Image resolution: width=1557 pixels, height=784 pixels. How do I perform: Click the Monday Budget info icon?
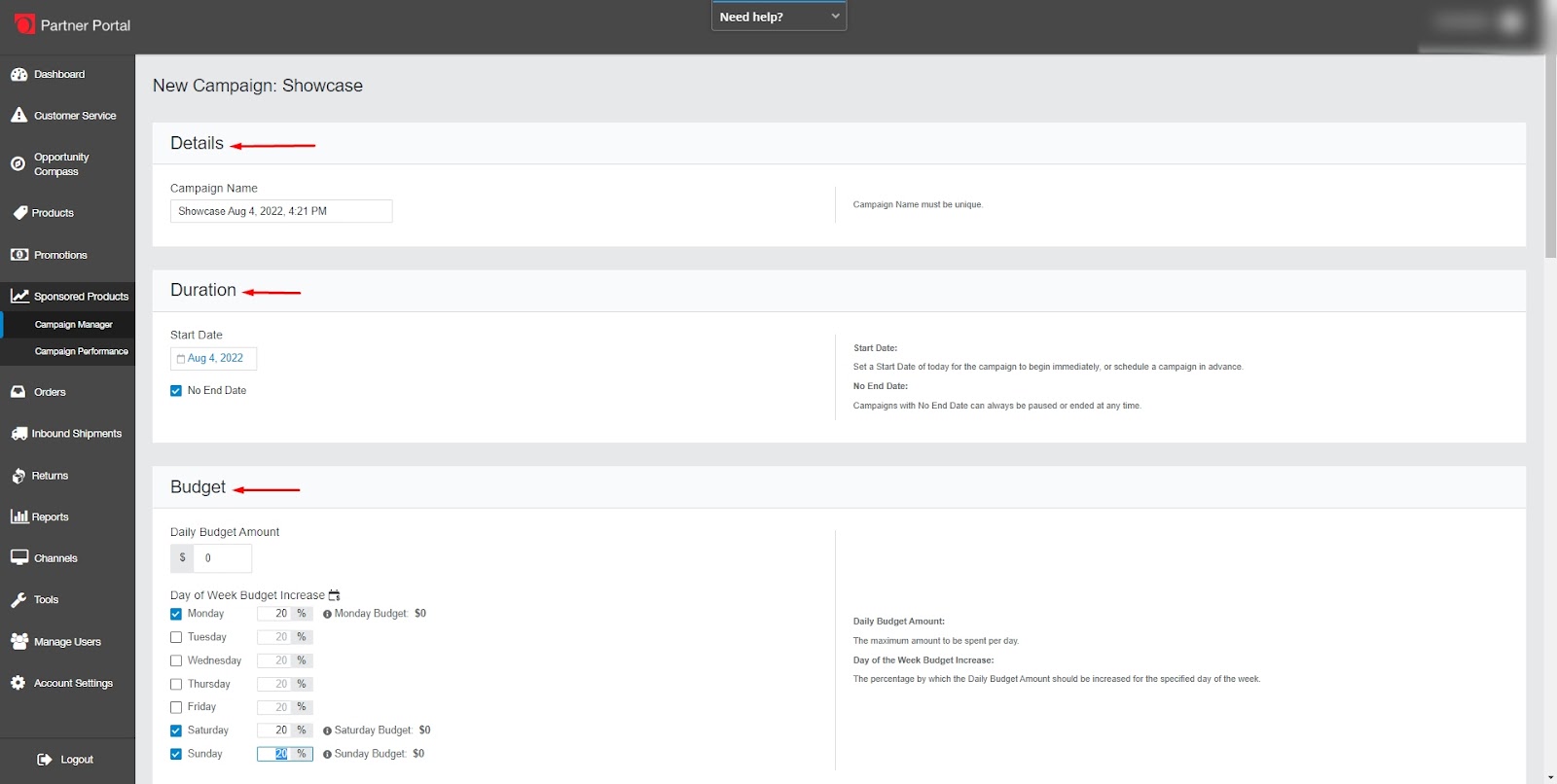(327, 614)
